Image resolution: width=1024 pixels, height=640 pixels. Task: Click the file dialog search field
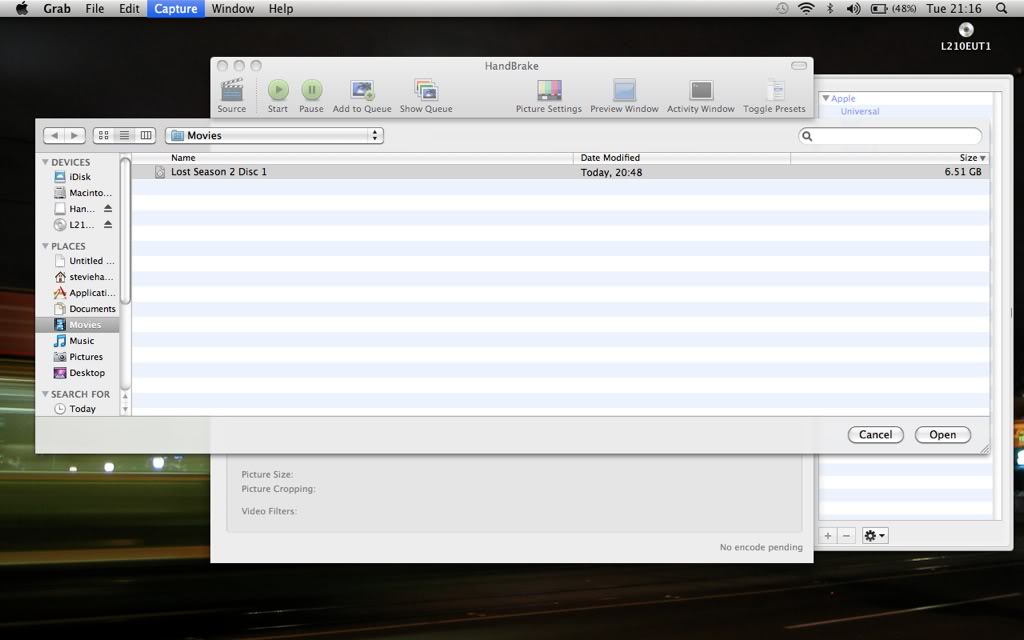[890, 136]
